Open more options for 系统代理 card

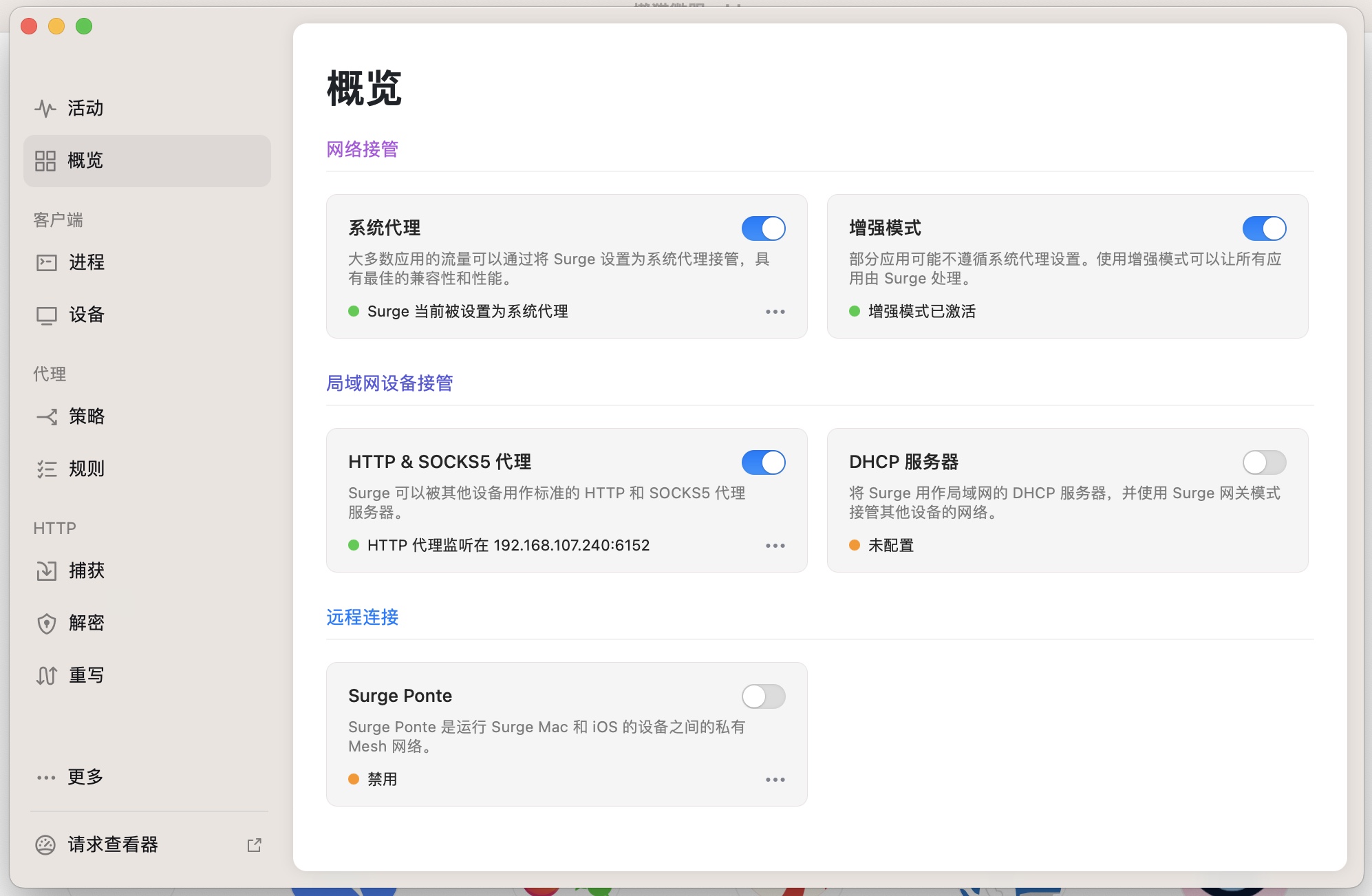point(775,312)
